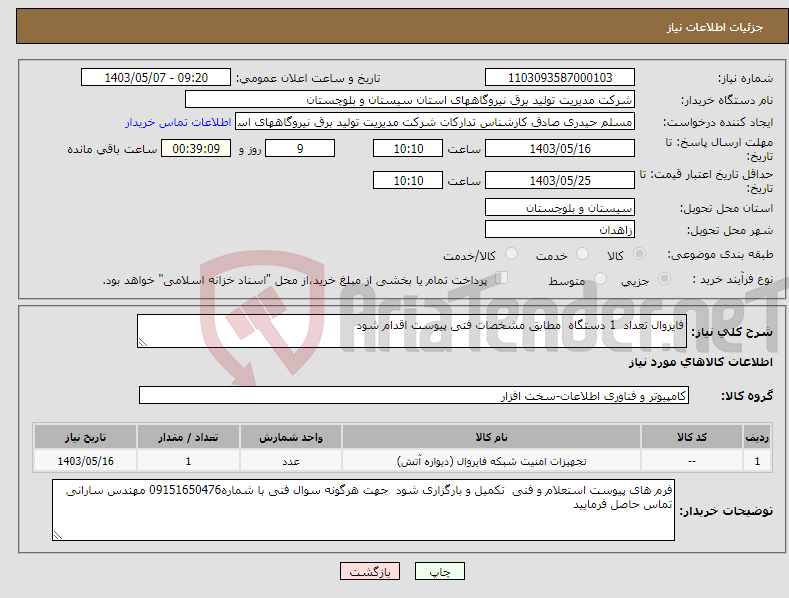Click remaining time field 00:39:09
Viewport: 789px width, 598px height.
(x=196, y=148)
